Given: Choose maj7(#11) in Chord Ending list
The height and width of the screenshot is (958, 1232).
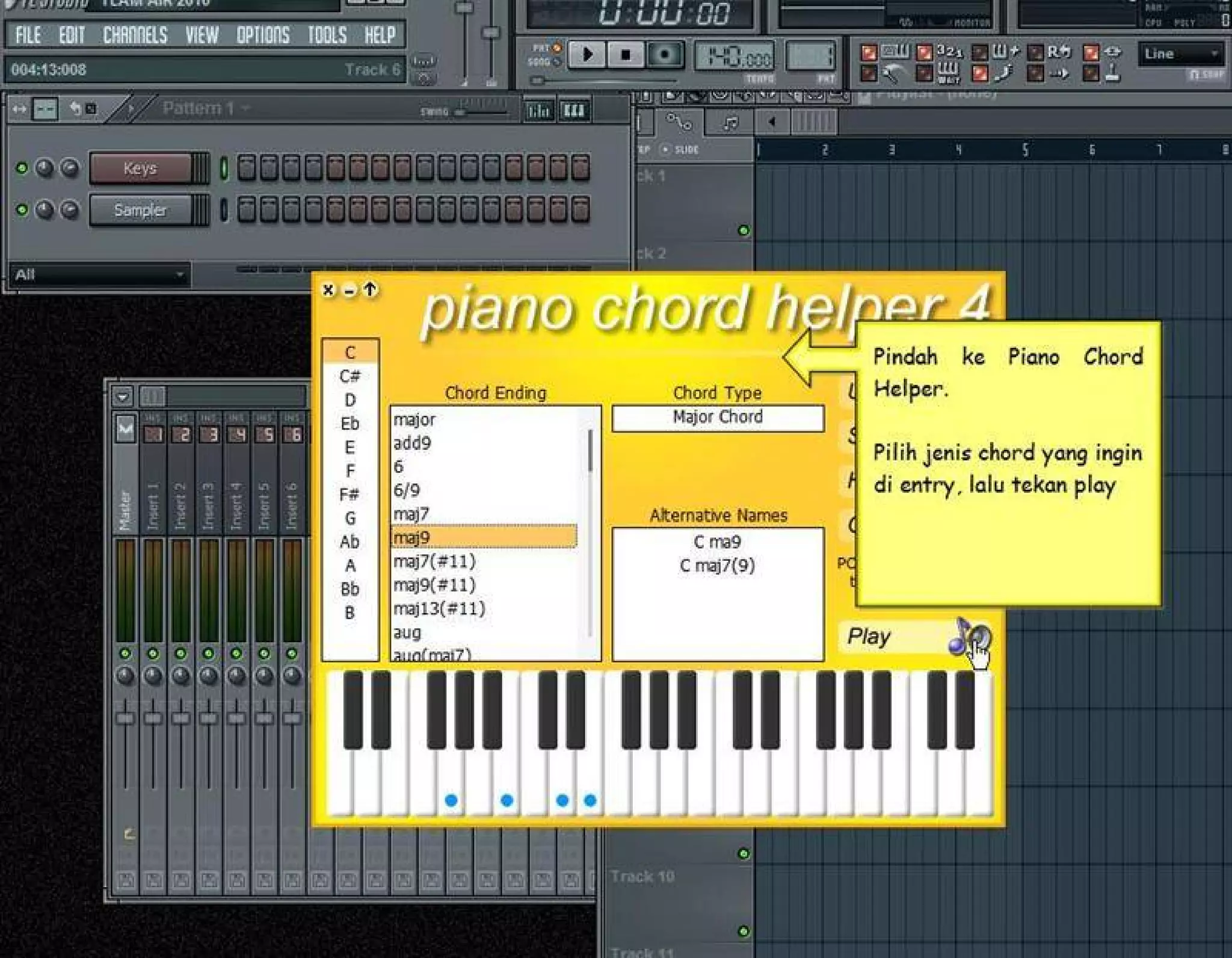Looking at the screenshot, I should tap(484, 561).
